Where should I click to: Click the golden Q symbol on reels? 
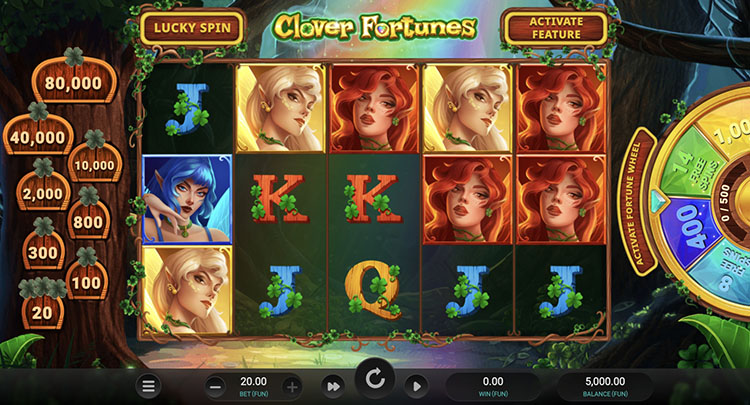point(374,291)
